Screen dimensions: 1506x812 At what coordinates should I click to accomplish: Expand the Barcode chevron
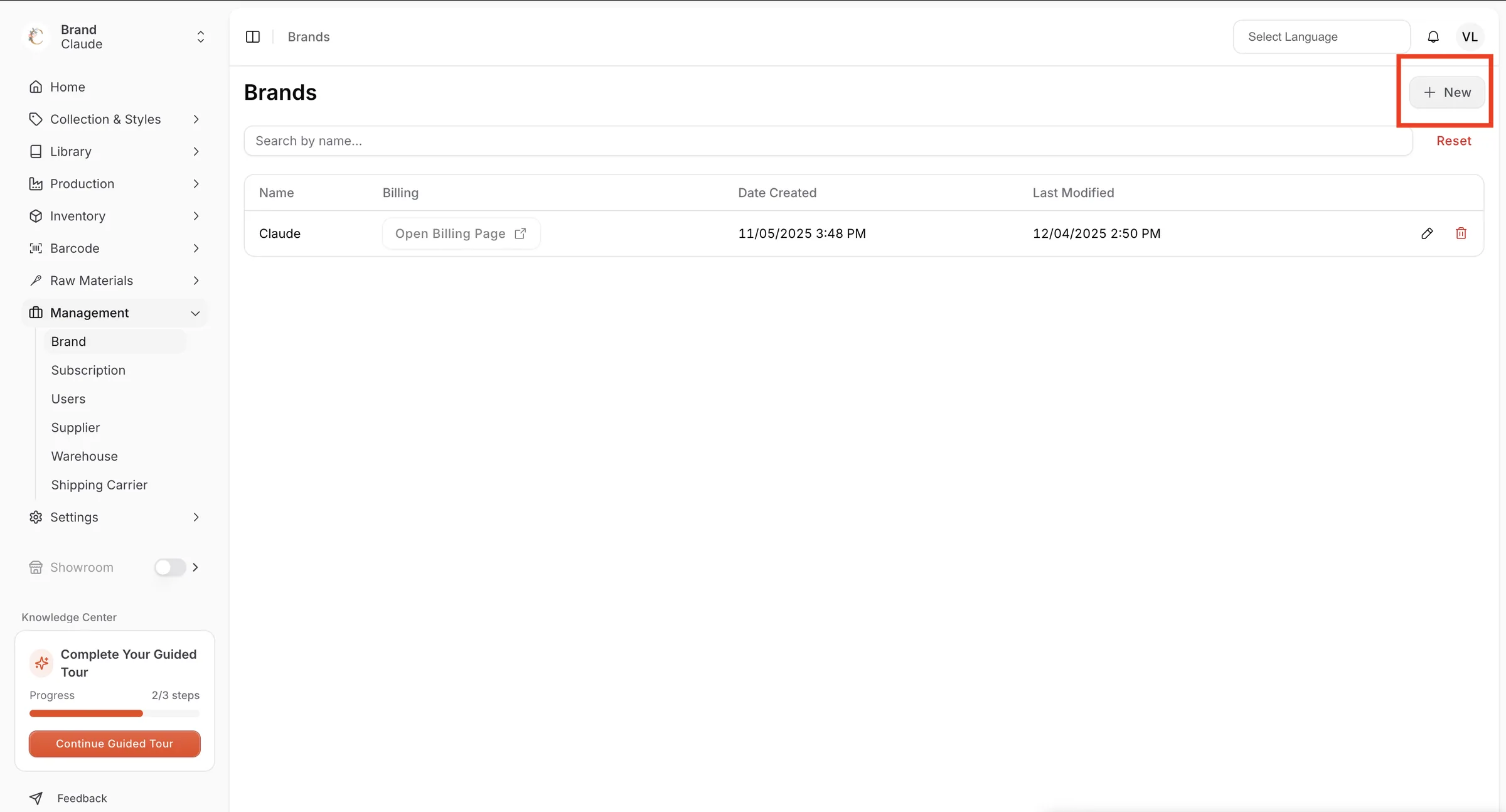[x=196, y=248]
